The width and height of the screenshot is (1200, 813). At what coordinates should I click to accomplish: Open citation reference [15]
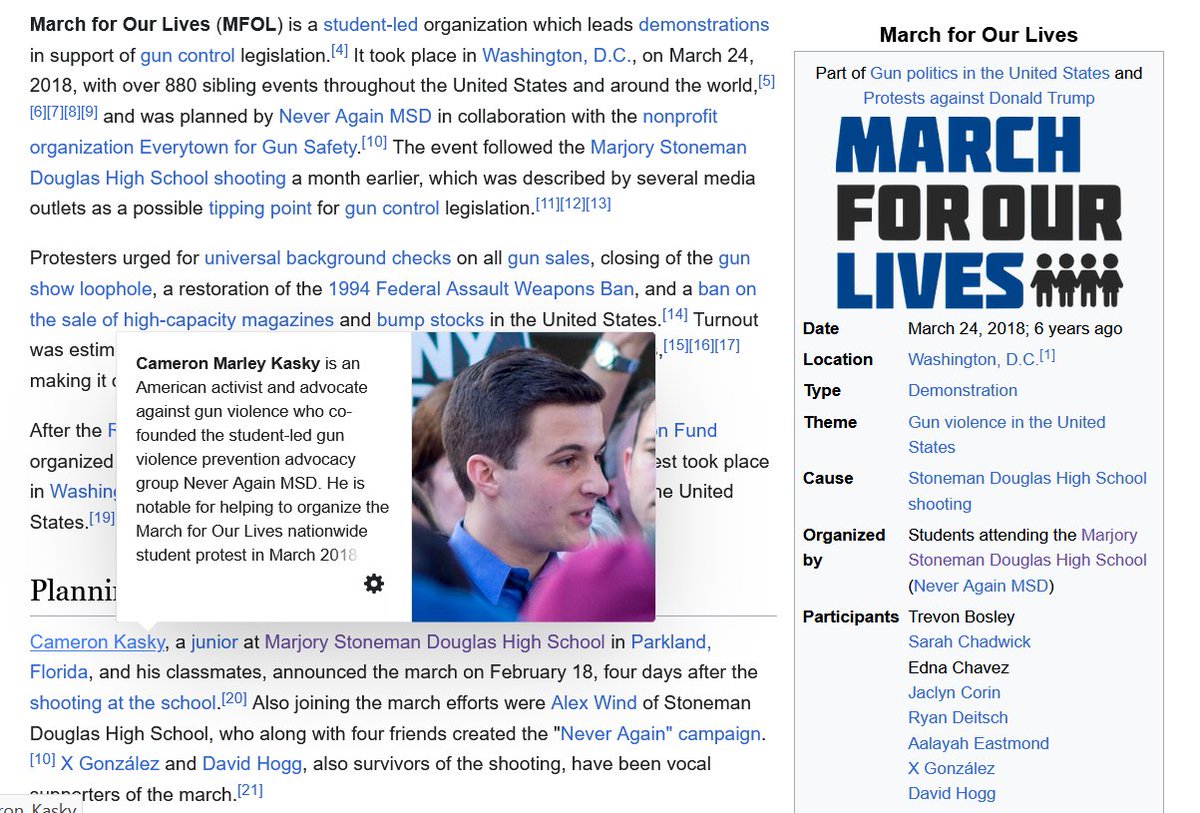point(676,345)
